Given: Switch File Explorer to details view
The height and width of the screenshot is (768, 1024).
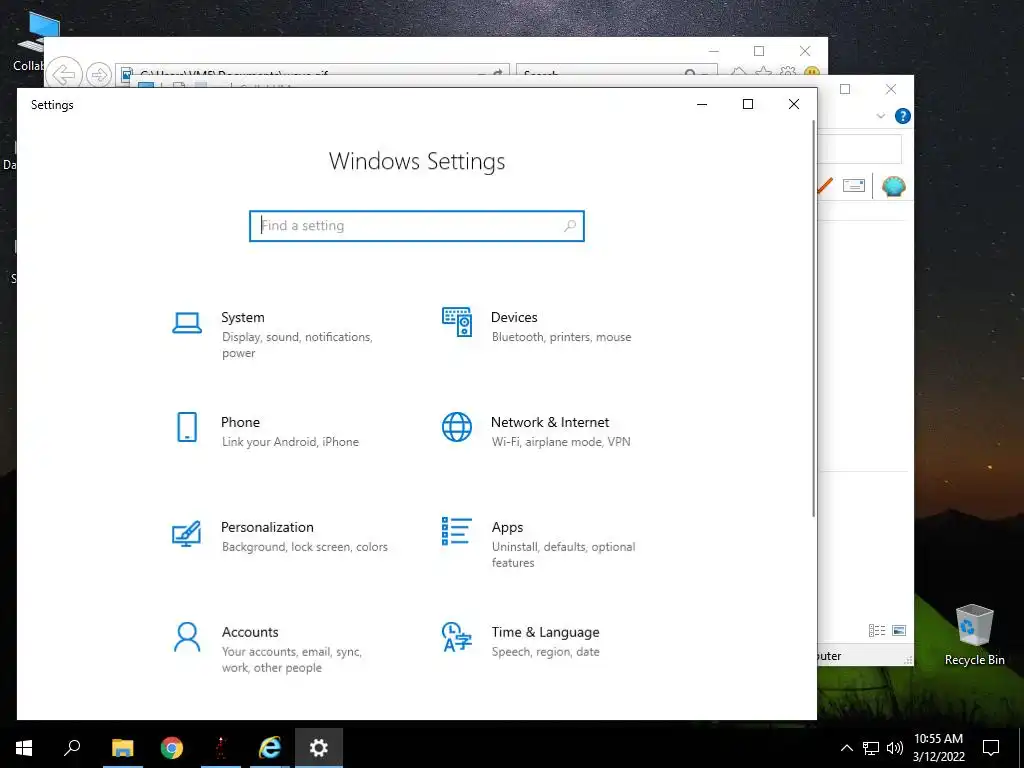Looking at the screenshot, I should coord(877,630).
